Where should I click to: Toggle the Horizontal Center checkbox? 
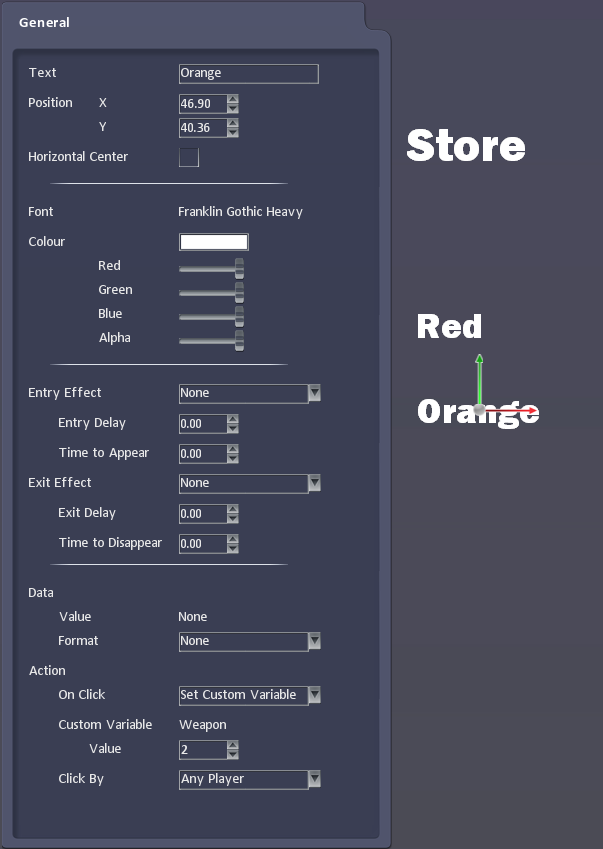point(188,157)
